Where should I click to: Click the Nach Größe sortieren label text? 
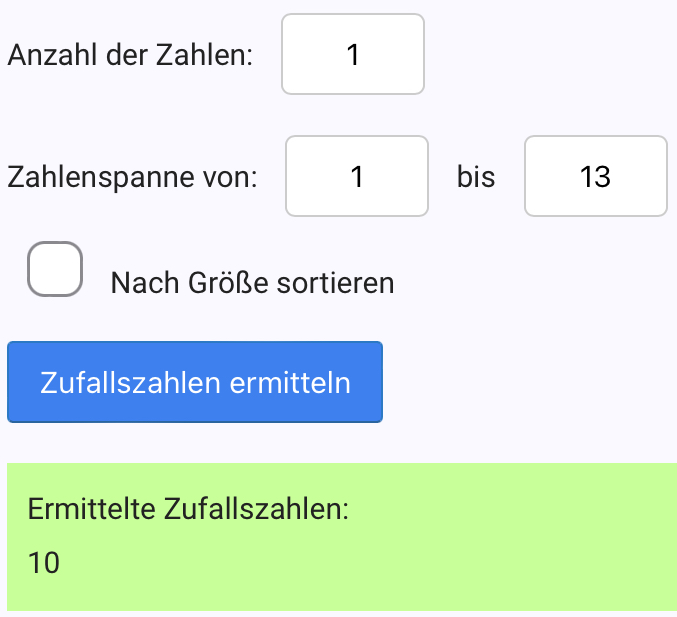tap(252, 283)
